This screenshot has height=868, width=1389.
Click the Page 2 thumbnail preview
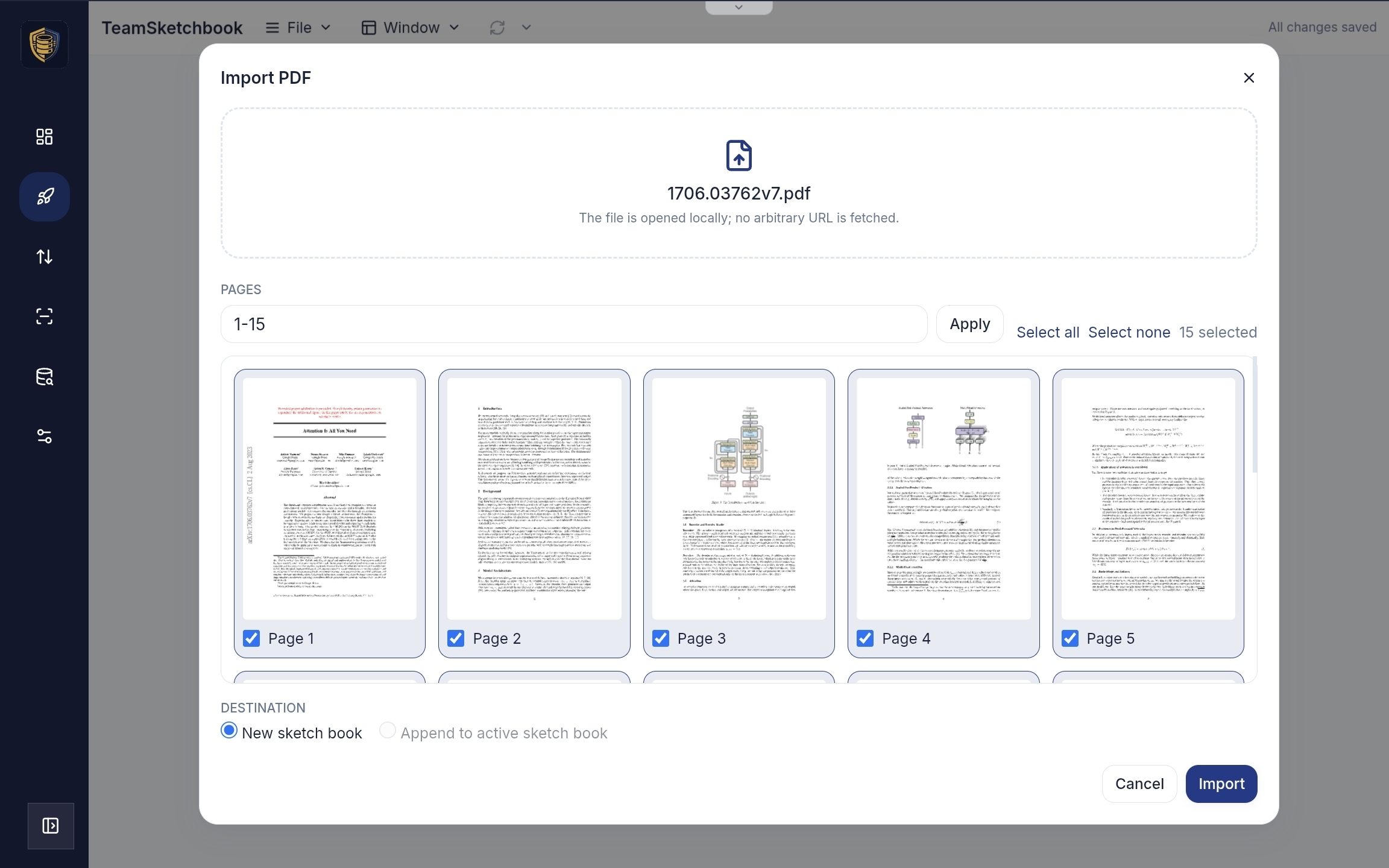pos(534,498)
